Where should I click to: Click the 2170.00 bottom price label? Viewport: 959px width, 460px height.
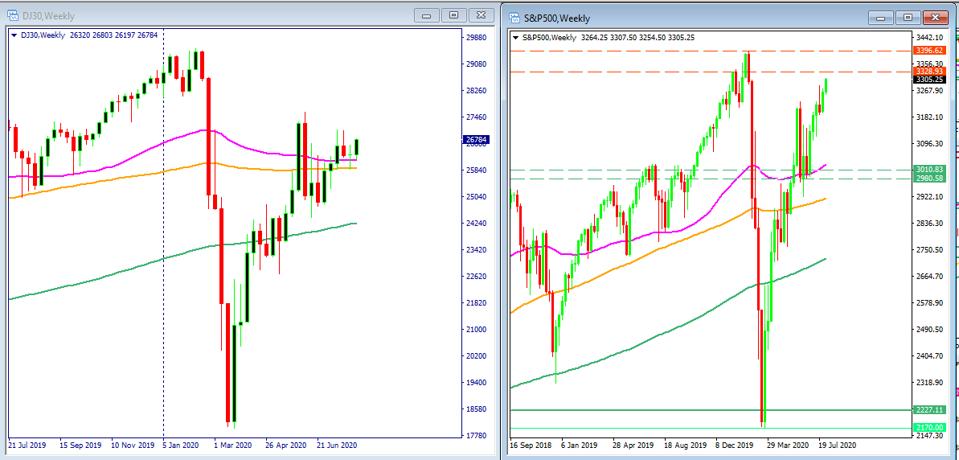(x=929, y=428)
